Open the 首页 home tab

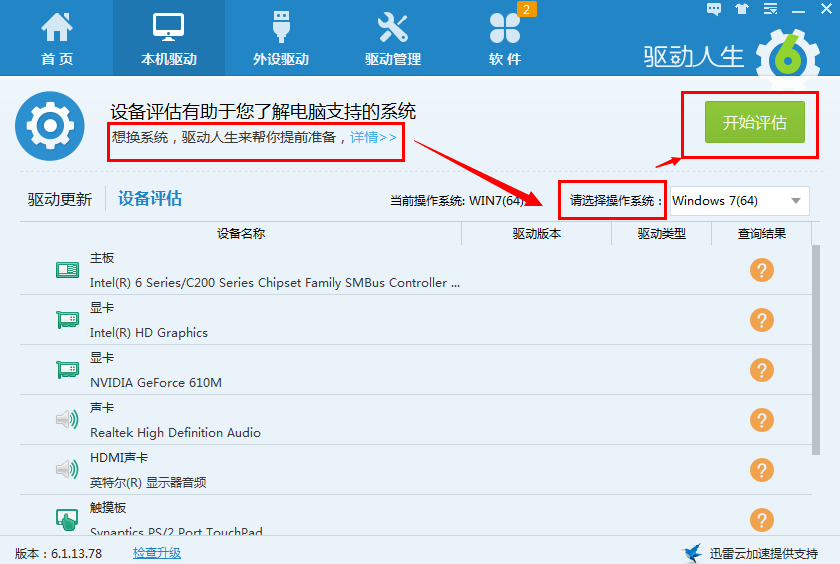57,39
